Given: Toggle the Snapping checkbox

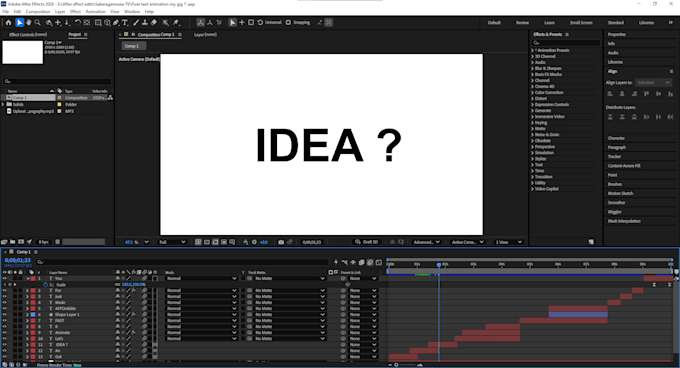Looking at the screenshot, I should [x=288, y=23].
